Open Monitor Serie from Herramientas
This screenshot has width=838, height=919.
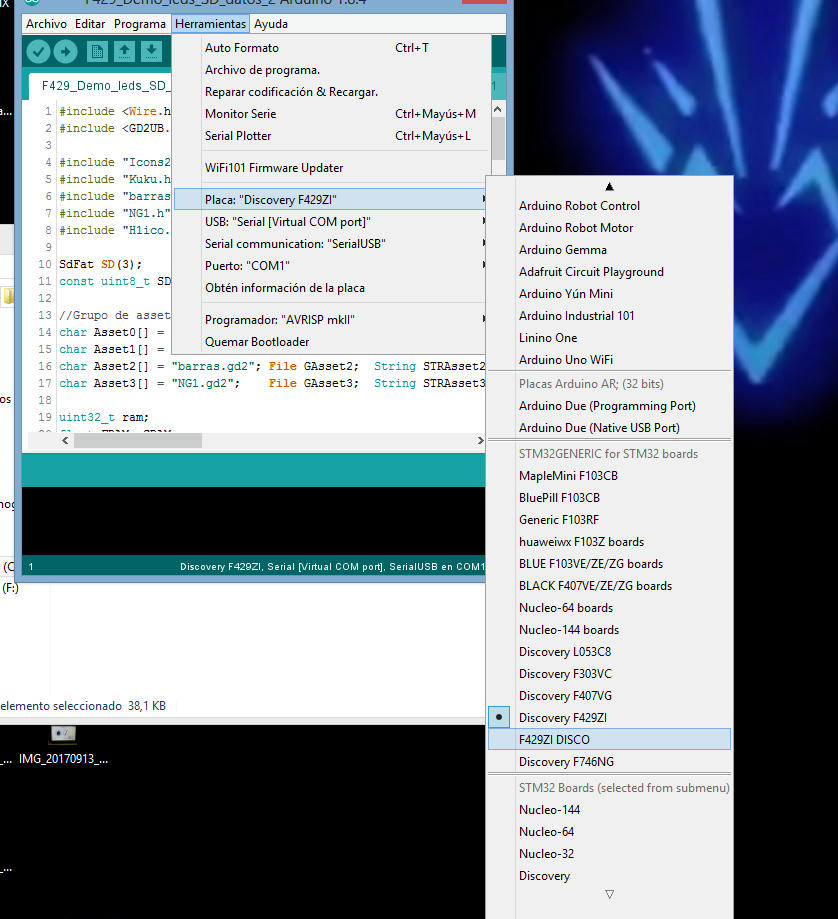coord(331,114)
